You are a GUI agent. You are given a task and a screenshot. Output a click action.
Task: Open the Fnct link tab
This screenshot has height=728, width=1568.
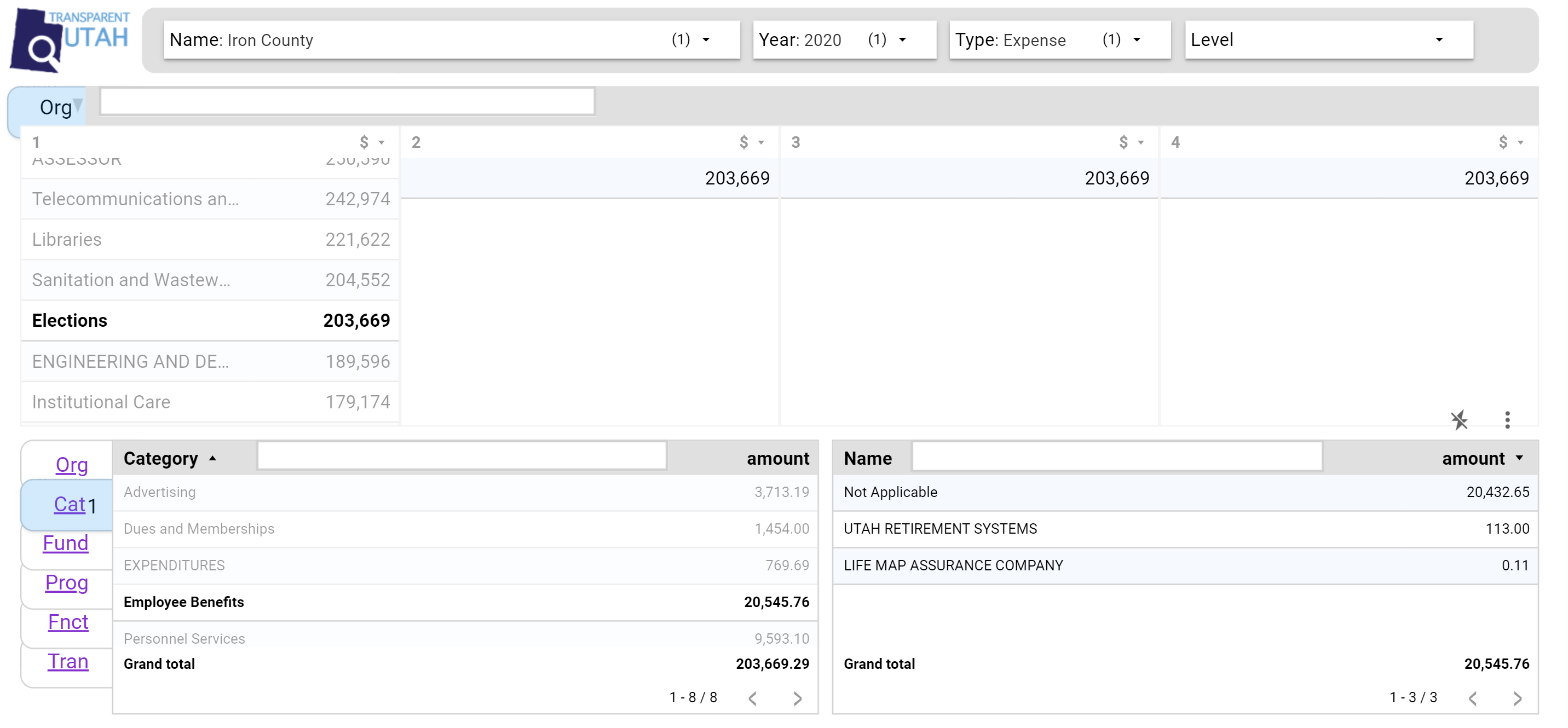coord(68,622)
